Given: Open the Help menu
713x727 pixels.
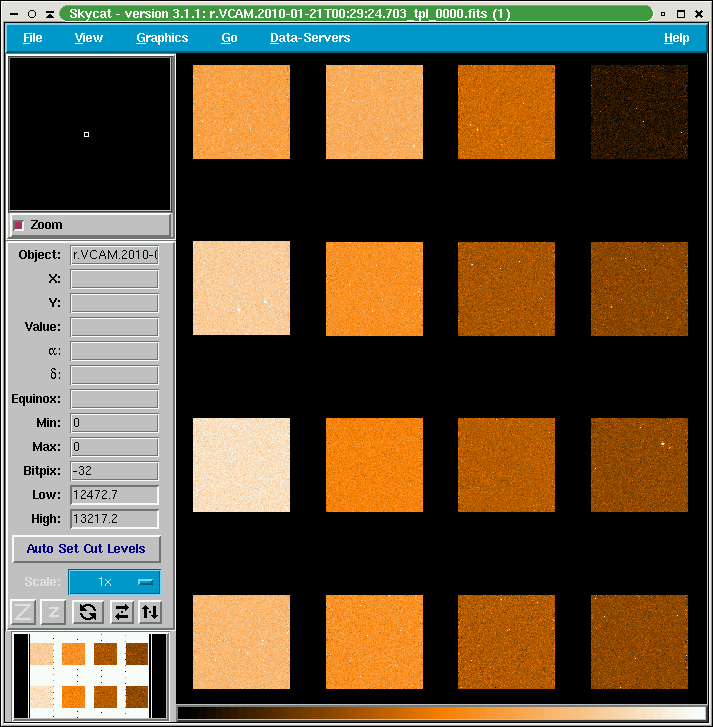Looking at the screenshot, I should [676, 38].
